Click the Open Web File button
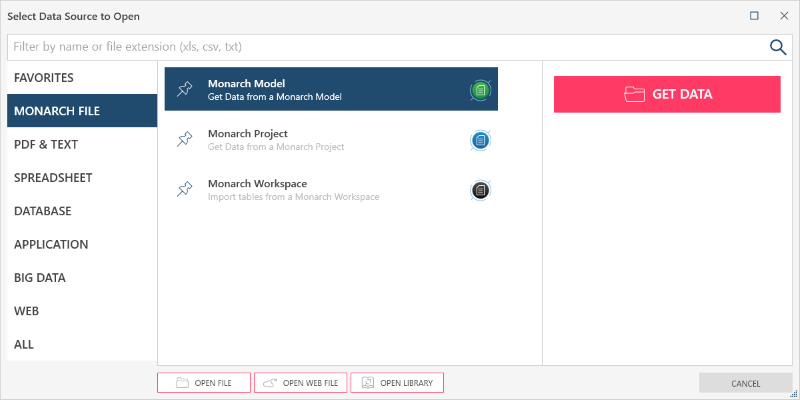Image resolution: width=800 pixels, height=400 pixels. [301, 383]
